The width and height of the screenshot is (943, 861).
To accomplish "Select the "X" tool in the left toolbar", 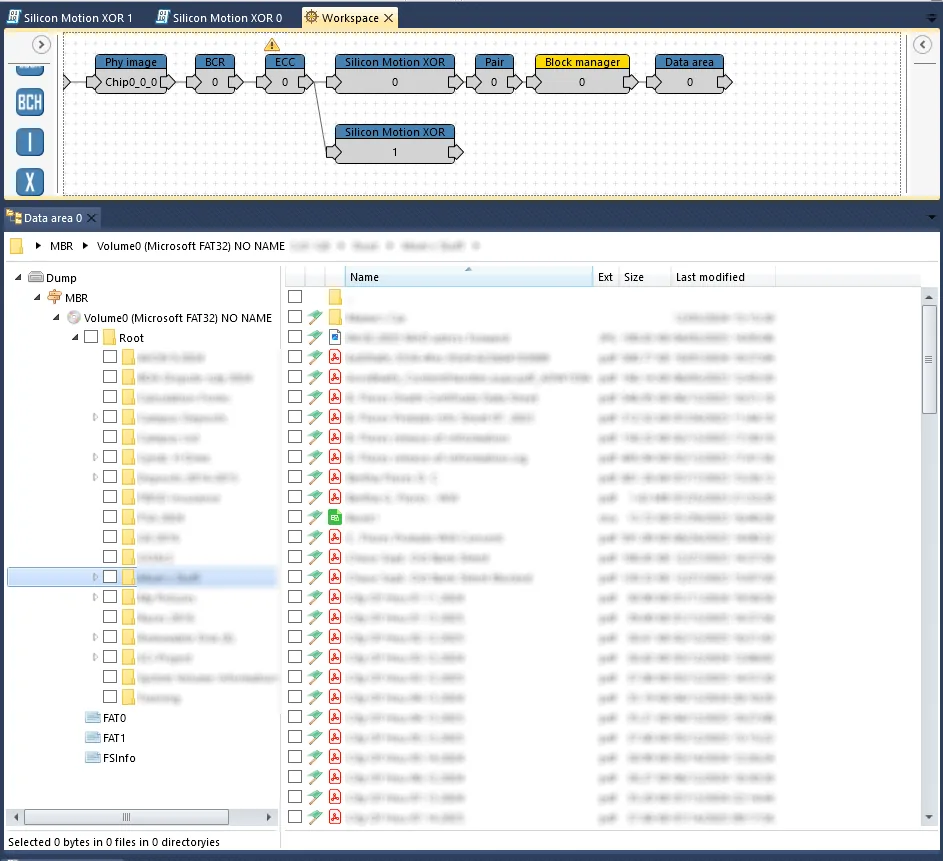I will (29, 182).
